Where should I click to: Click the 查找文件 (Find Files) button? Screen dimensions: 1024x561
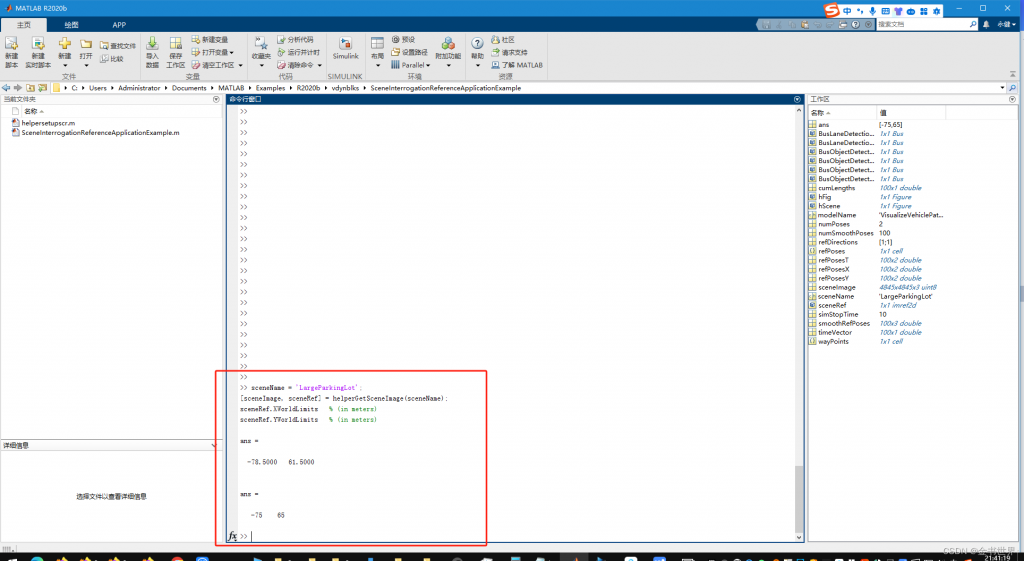click(118, 46)
